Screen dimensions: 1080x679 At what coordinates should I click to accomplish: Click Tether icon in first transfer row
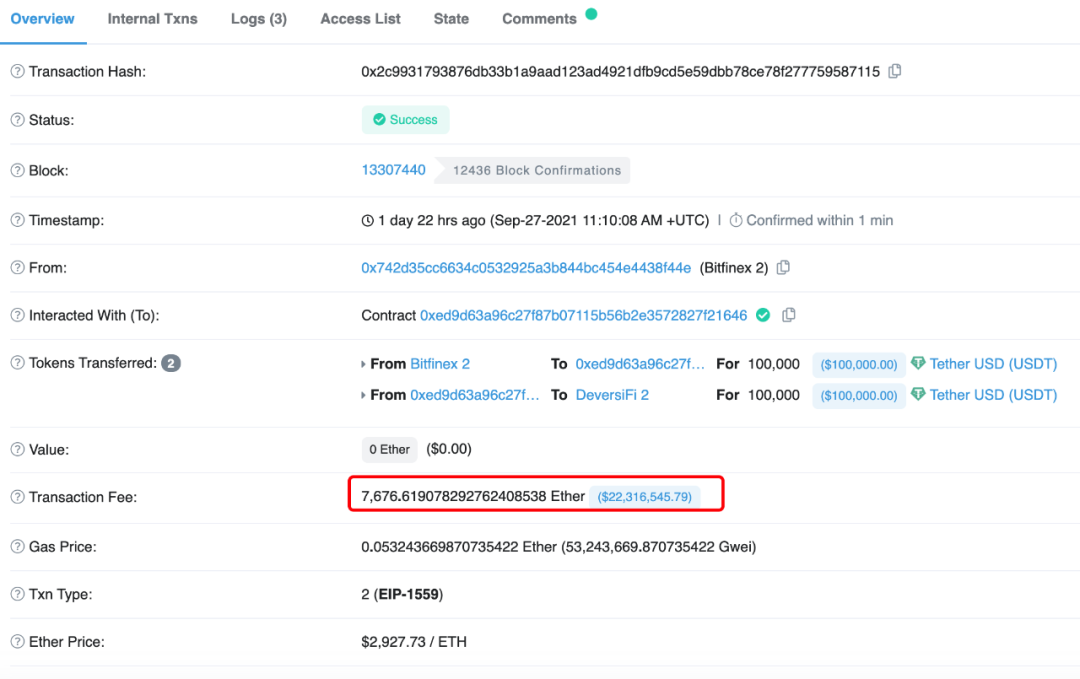(x=917, y=363)
